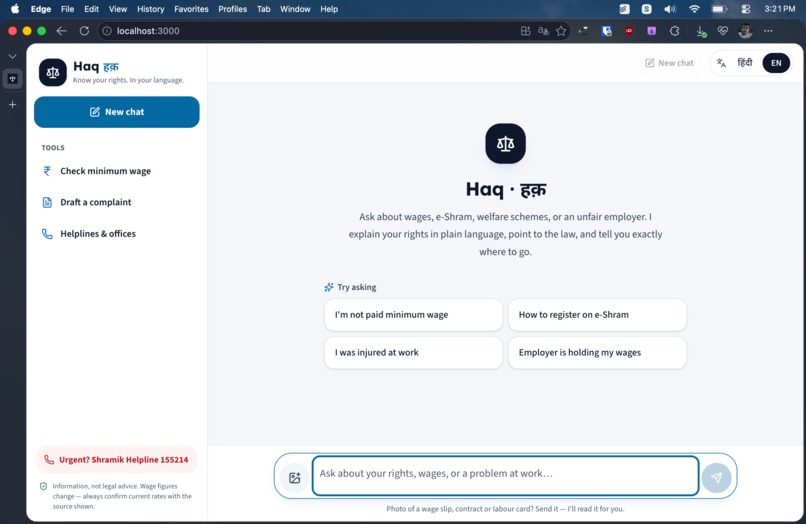Open the Favorites menu

coord(191,9)
